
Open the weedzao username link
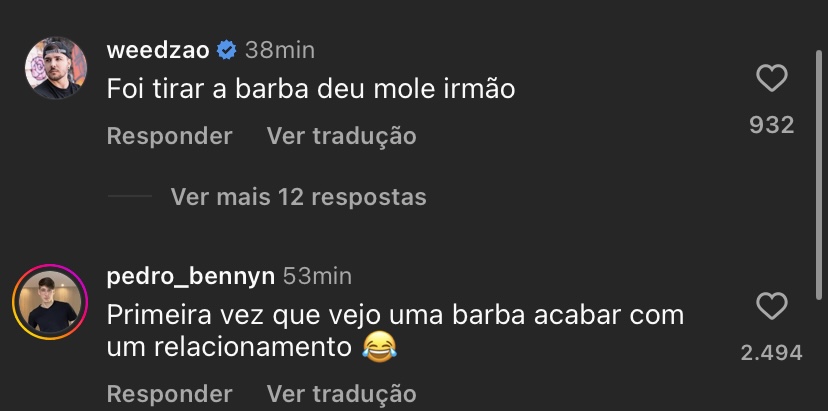(x=158, y=49)
